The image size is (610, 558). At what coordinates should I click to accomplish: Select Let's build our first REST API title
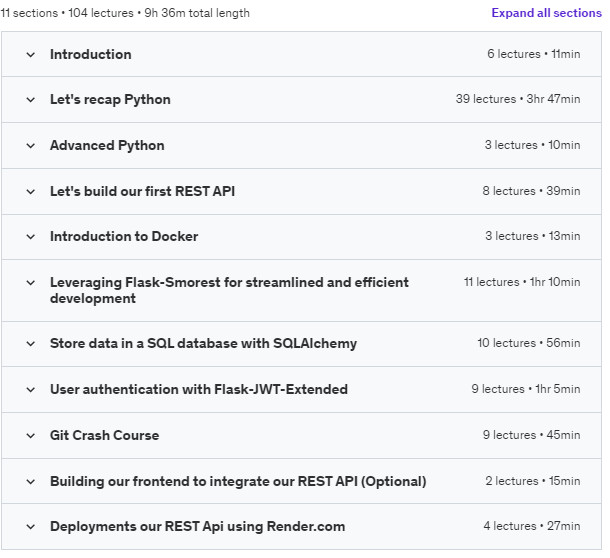[142, 191]
